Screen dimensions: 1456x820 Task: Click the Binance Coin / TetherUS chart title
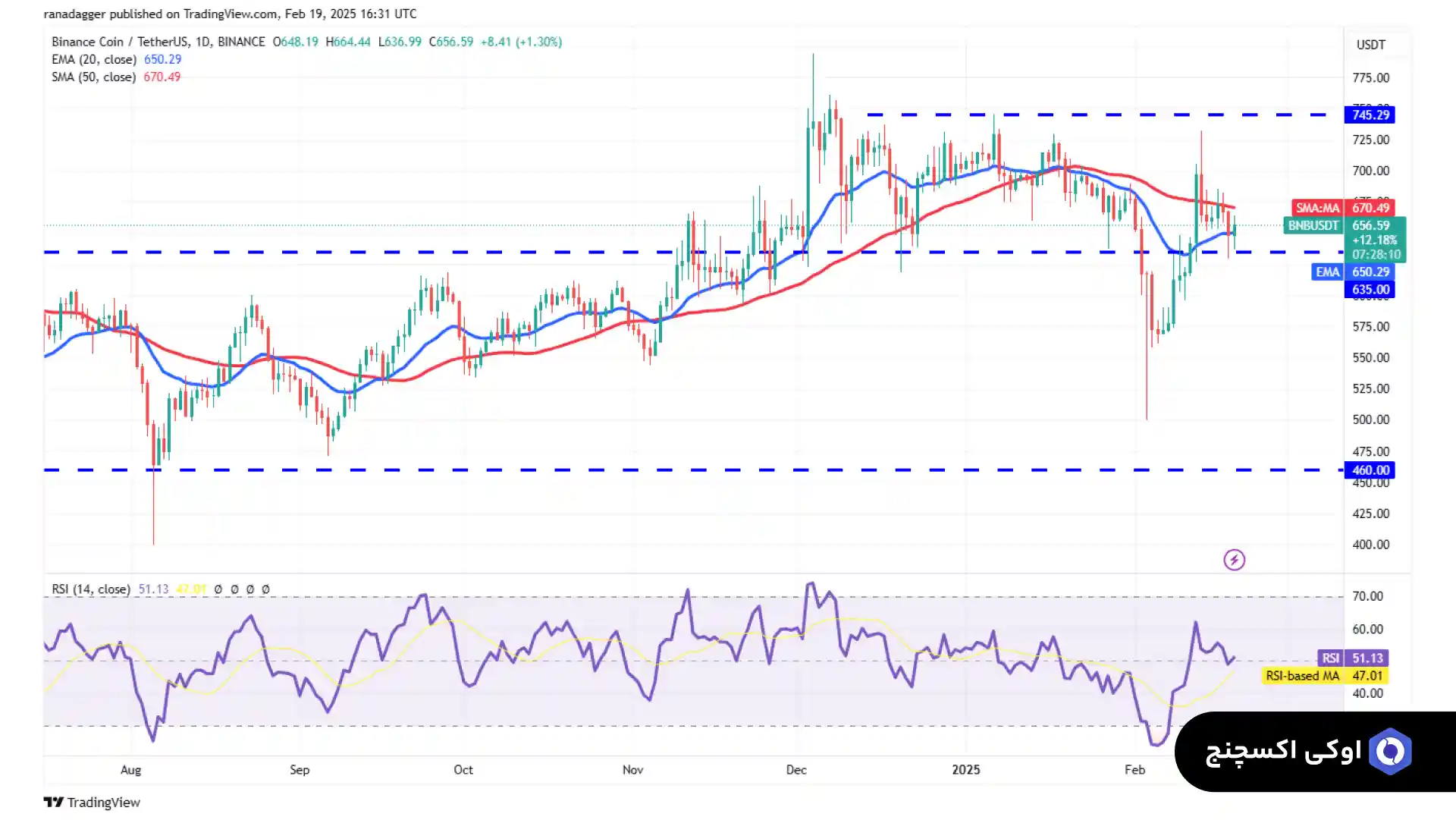158,42
